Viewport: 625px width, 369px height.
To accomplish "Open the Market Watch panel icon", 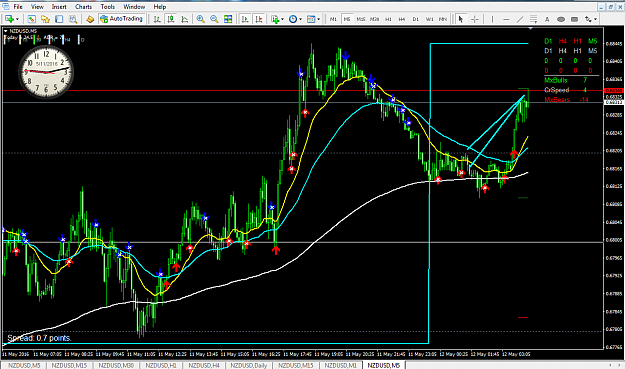I will pos(31,19).
